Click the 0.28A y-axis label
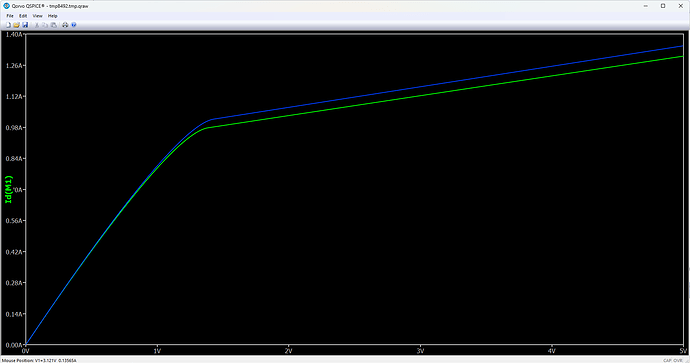The width and height of the screenshot is (690, 363). [14, 283]
